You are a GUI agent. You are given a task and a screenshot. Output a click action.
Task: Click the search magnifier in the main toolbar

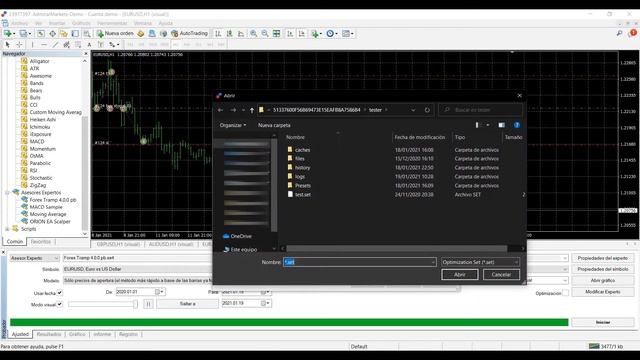pos(619,33)
